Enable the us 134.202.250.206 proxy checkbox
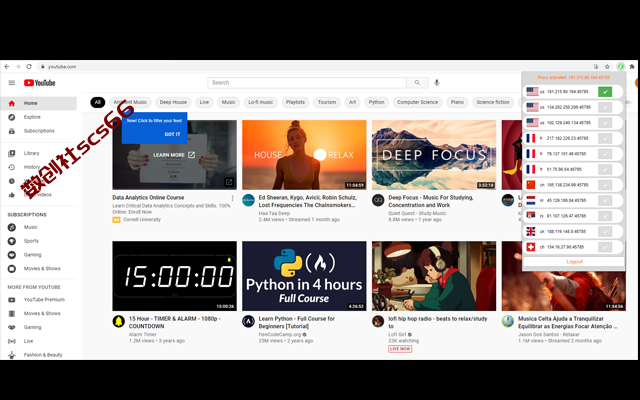 pos(605,107)
